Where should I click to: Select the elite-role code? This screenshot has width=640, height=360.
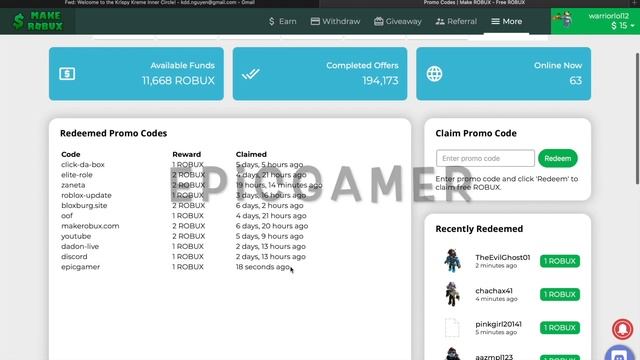tap(77, 175)
